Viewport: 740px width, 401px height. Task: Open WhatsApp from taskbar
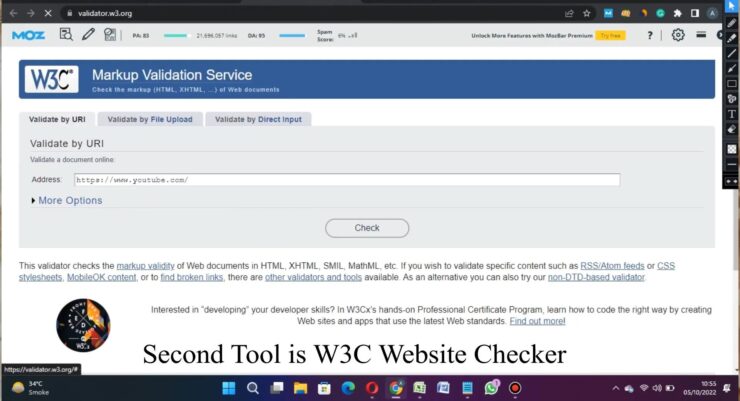491,388
